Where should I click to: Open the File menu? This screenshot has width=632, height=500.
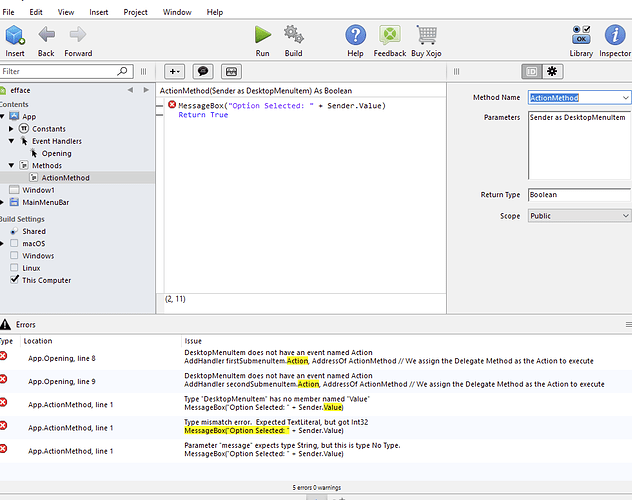pos(8,12)
